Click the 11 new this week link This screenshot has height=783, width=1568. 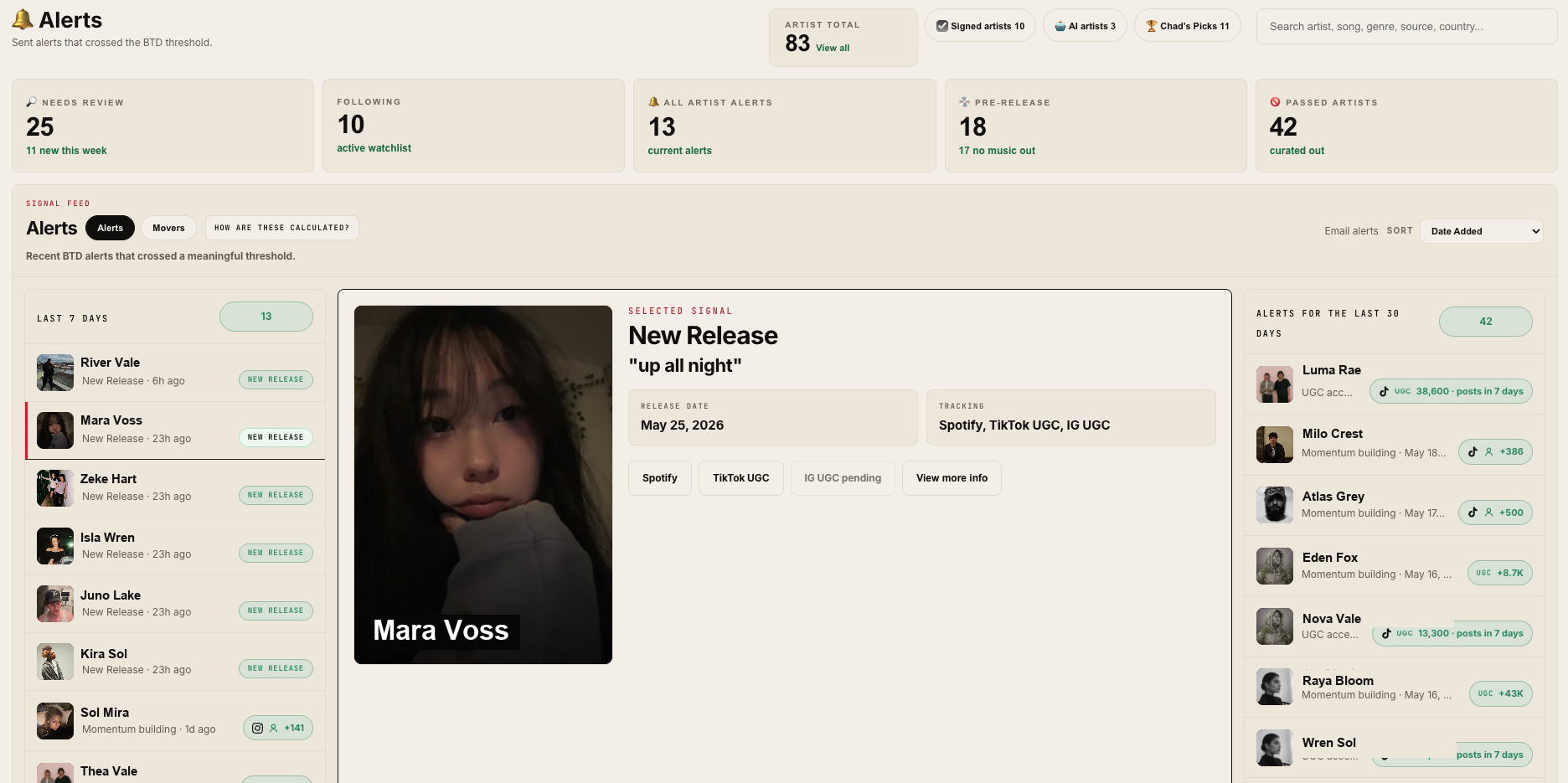66,151
